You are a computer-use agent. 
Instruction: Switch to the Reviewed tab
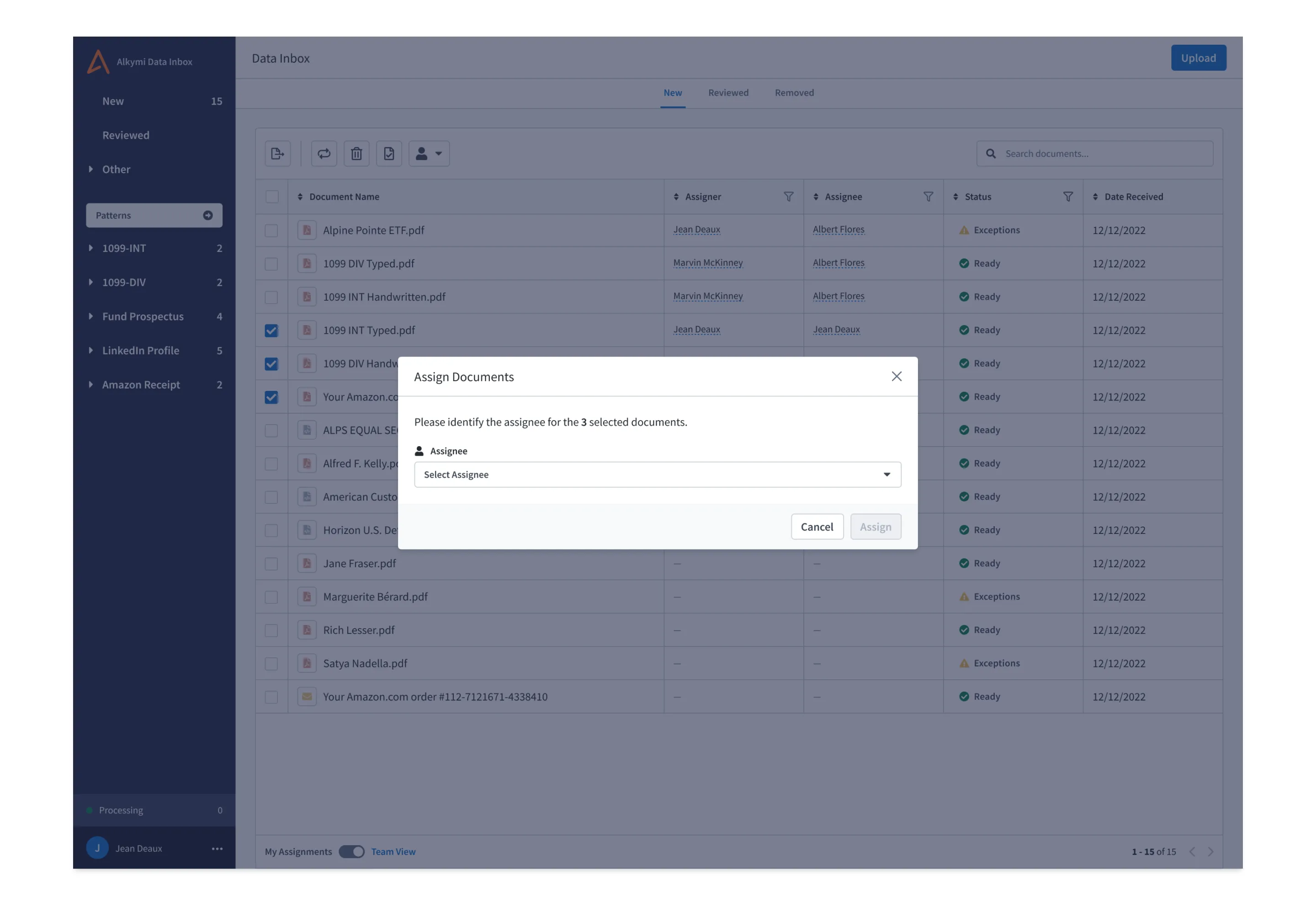[728, 92]
